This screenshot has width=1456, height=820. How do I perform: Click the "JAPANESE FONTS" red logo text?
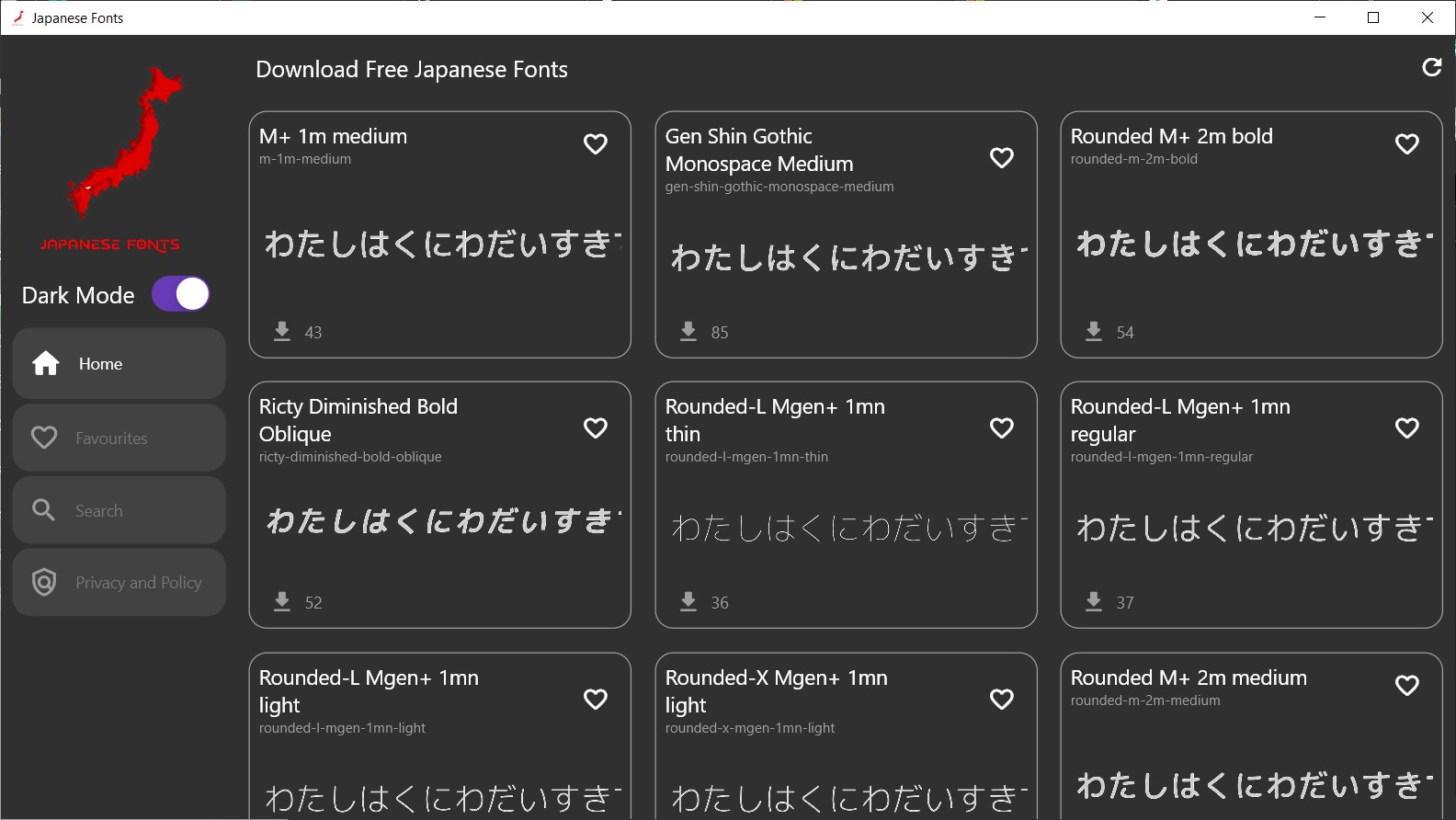point(110,245)
